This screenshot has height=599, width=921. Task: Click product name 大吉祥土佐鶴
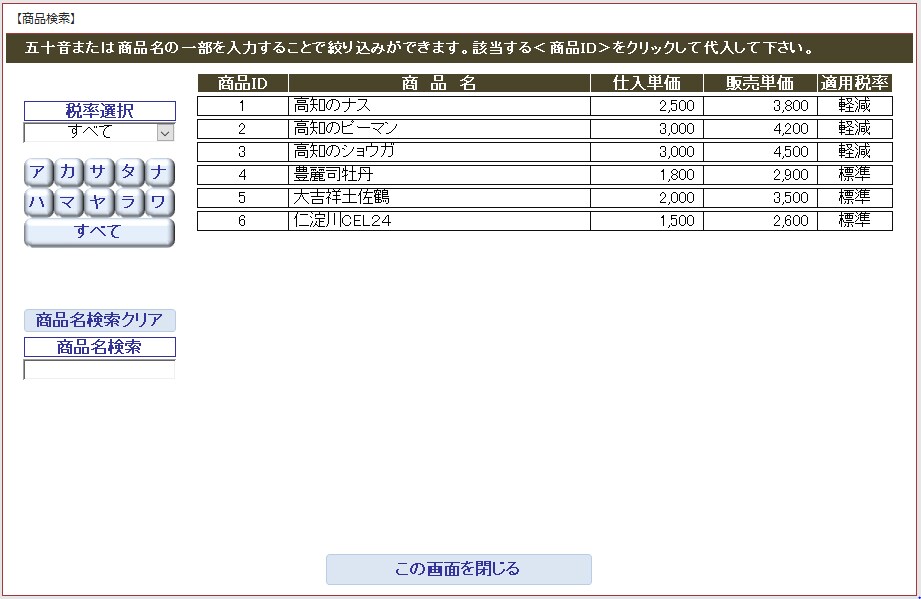439,197
